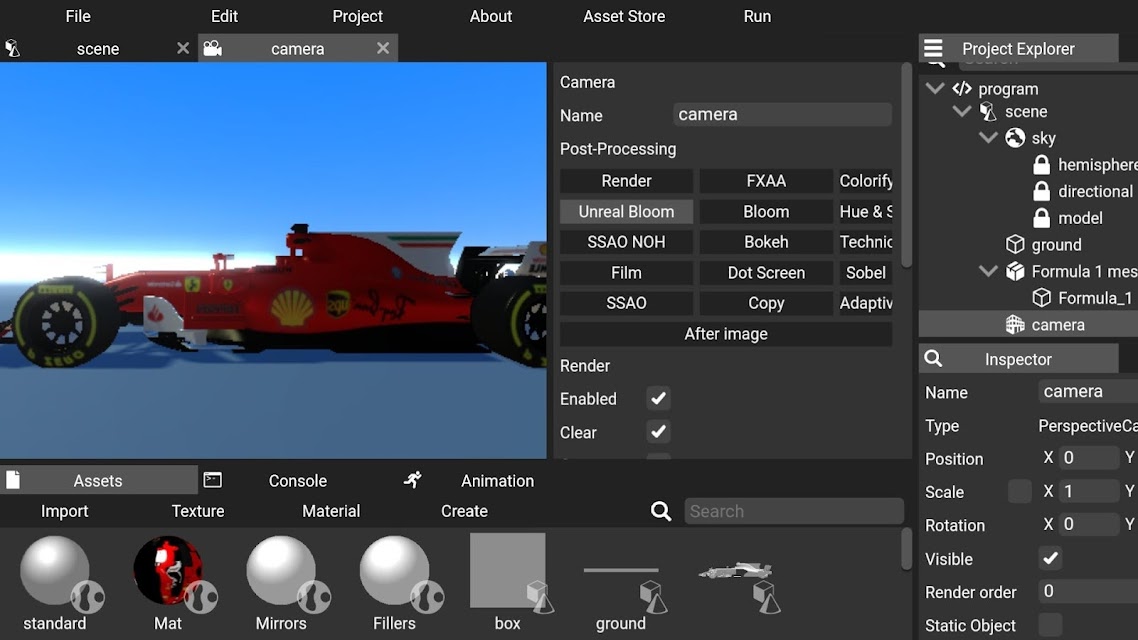
Task: Click the camera tab video icon
Action: click(212, 49)
